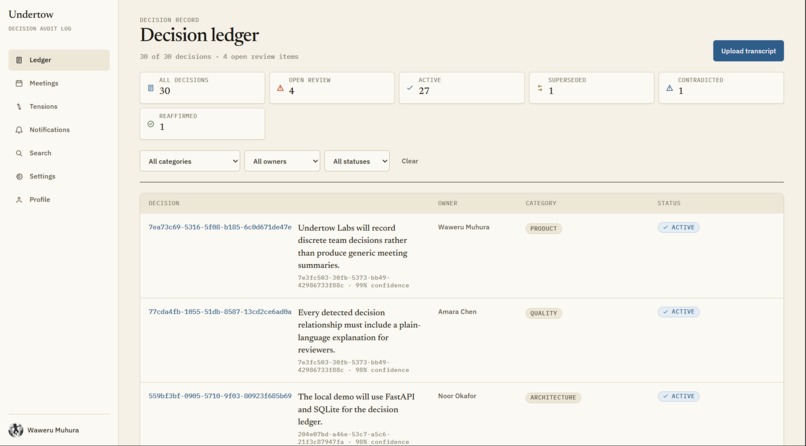The width and height of the screenshot is (806, 446).
Task: Open the Search magnifier icon
Action: [x=19, y=153]
